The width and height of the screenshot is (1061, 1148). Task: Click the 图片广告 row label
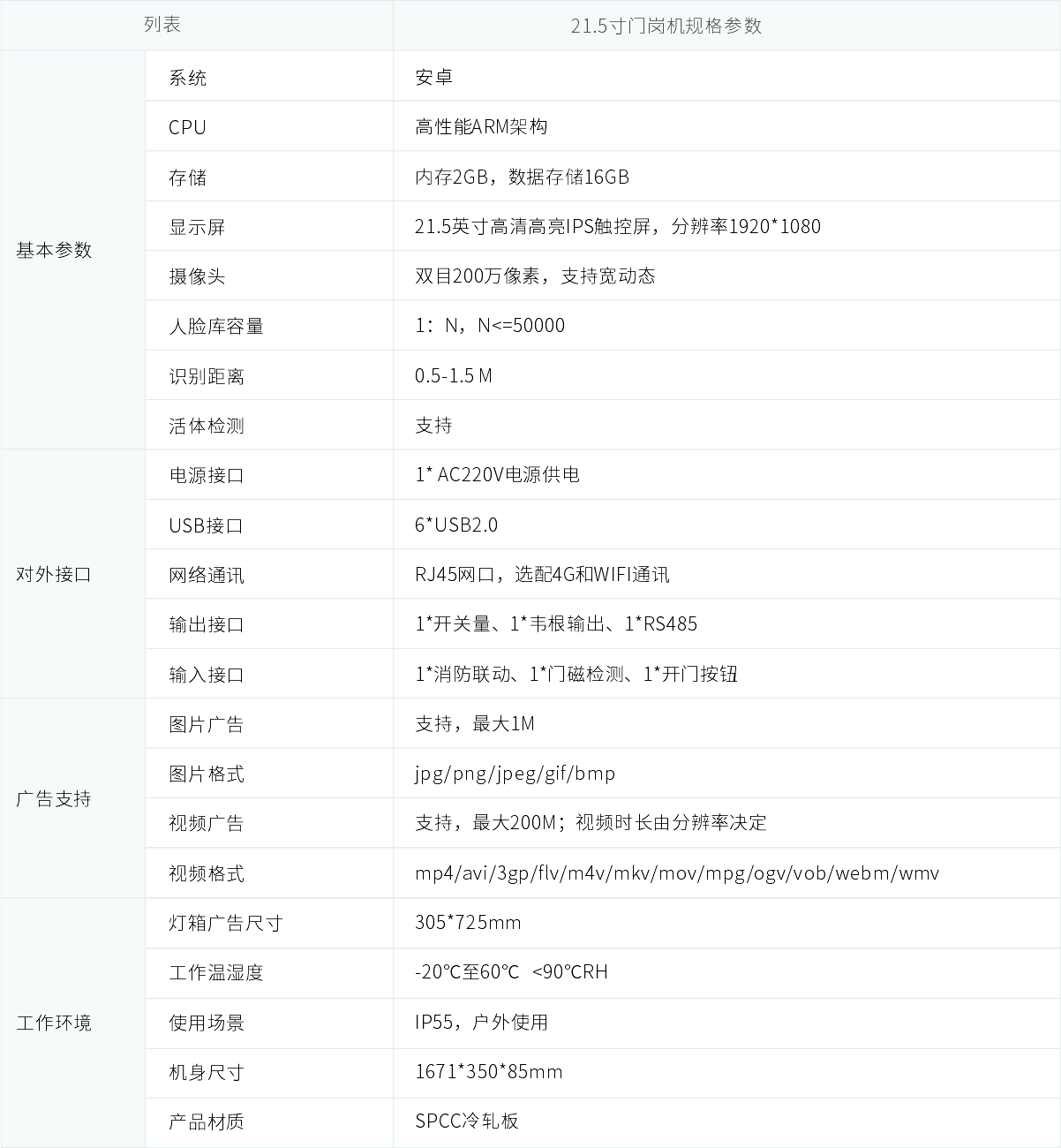(207, 724)
